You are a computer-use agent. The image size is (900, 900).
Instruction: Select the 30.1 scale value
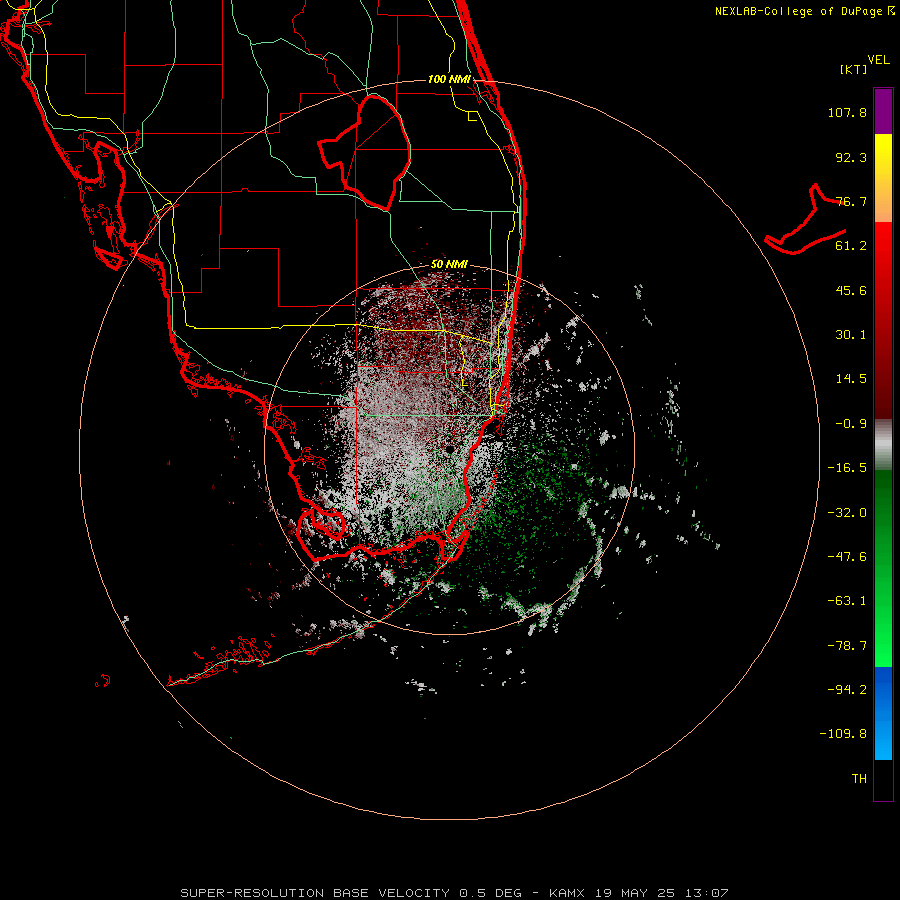(851, 335)
